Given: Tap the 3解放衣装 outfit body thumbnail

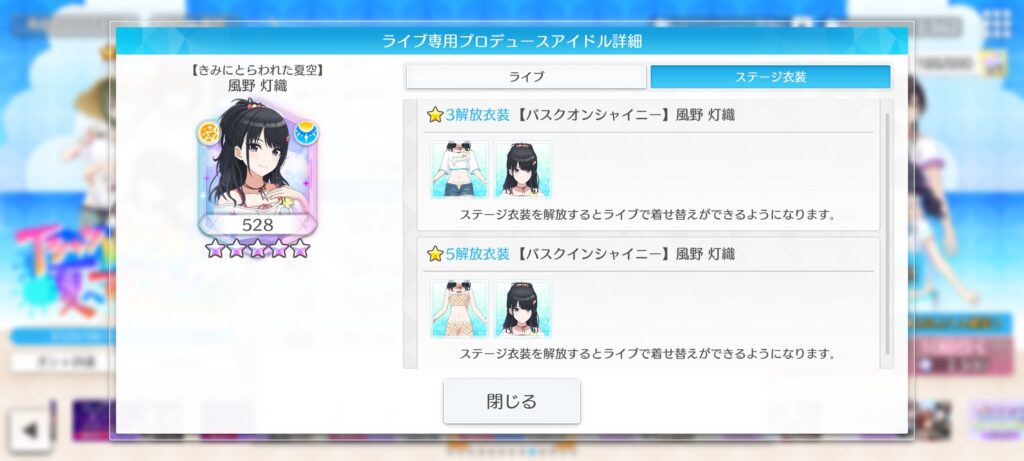Looking at the screenshot, I should click(459, 170).
